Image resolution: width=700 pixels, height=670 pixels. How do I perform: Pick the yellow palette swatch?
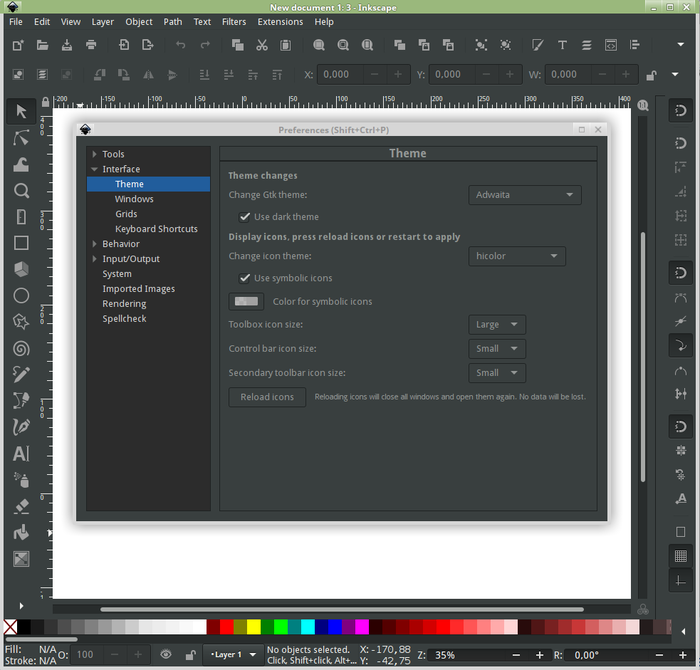point(254,627)
